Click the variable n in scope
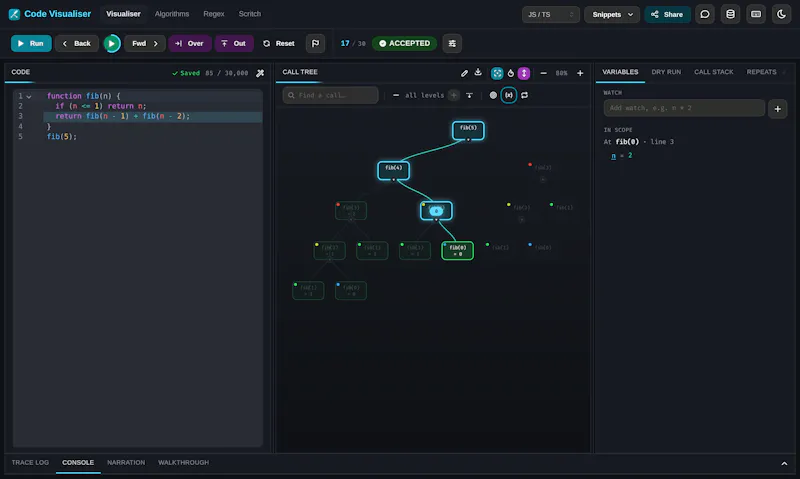The image size is (800, 479). 613,156
